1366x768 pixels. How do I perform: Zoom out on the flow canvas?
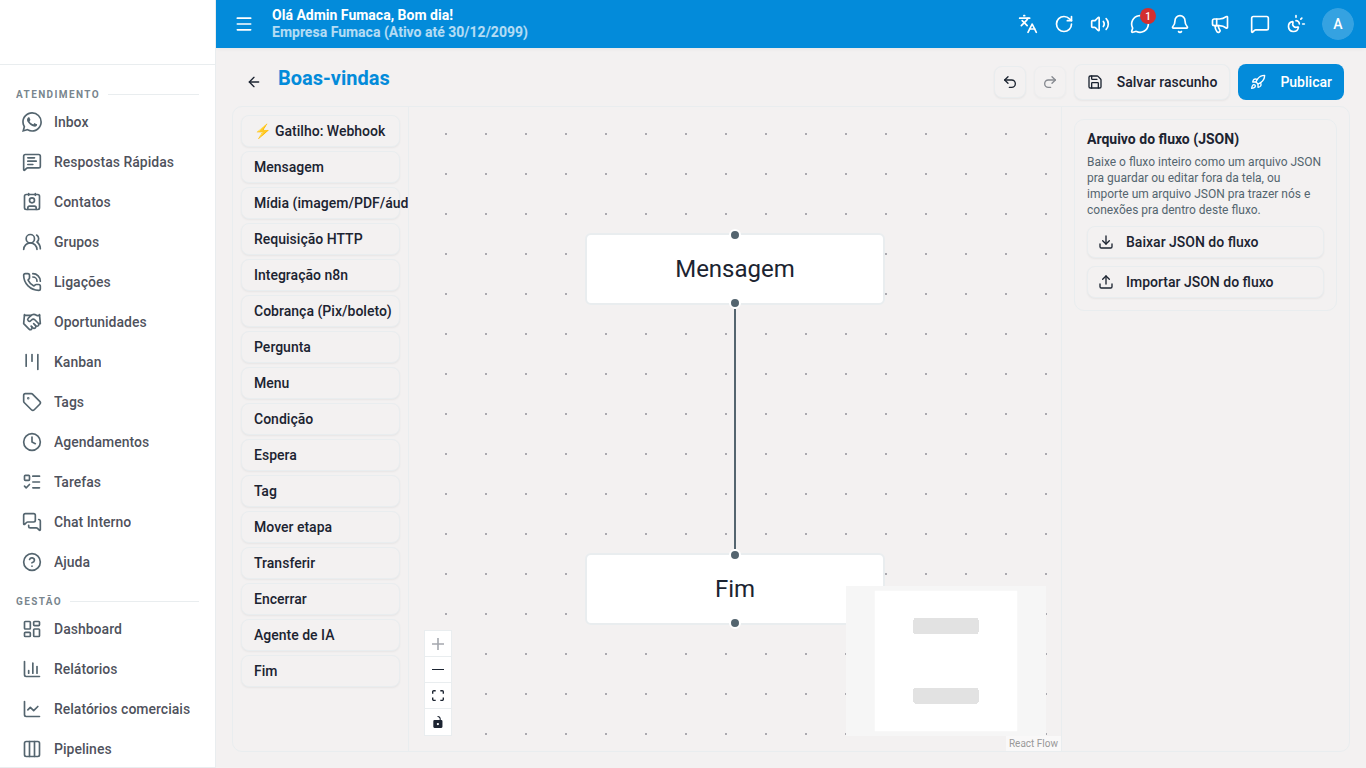[438, 670]
